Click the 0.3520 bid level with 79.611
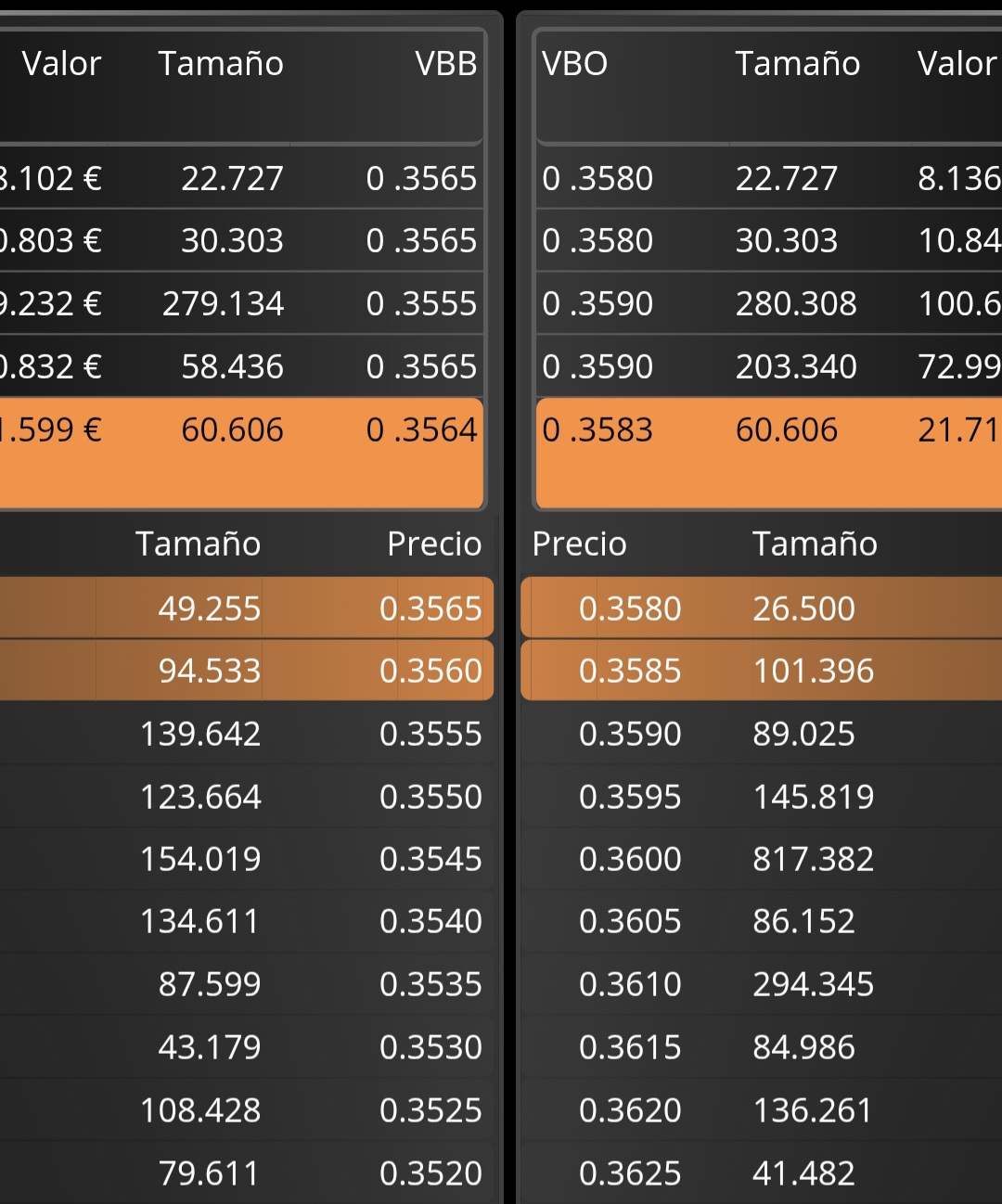This screenshot has height=1204, width=1002. (246, 1172)
